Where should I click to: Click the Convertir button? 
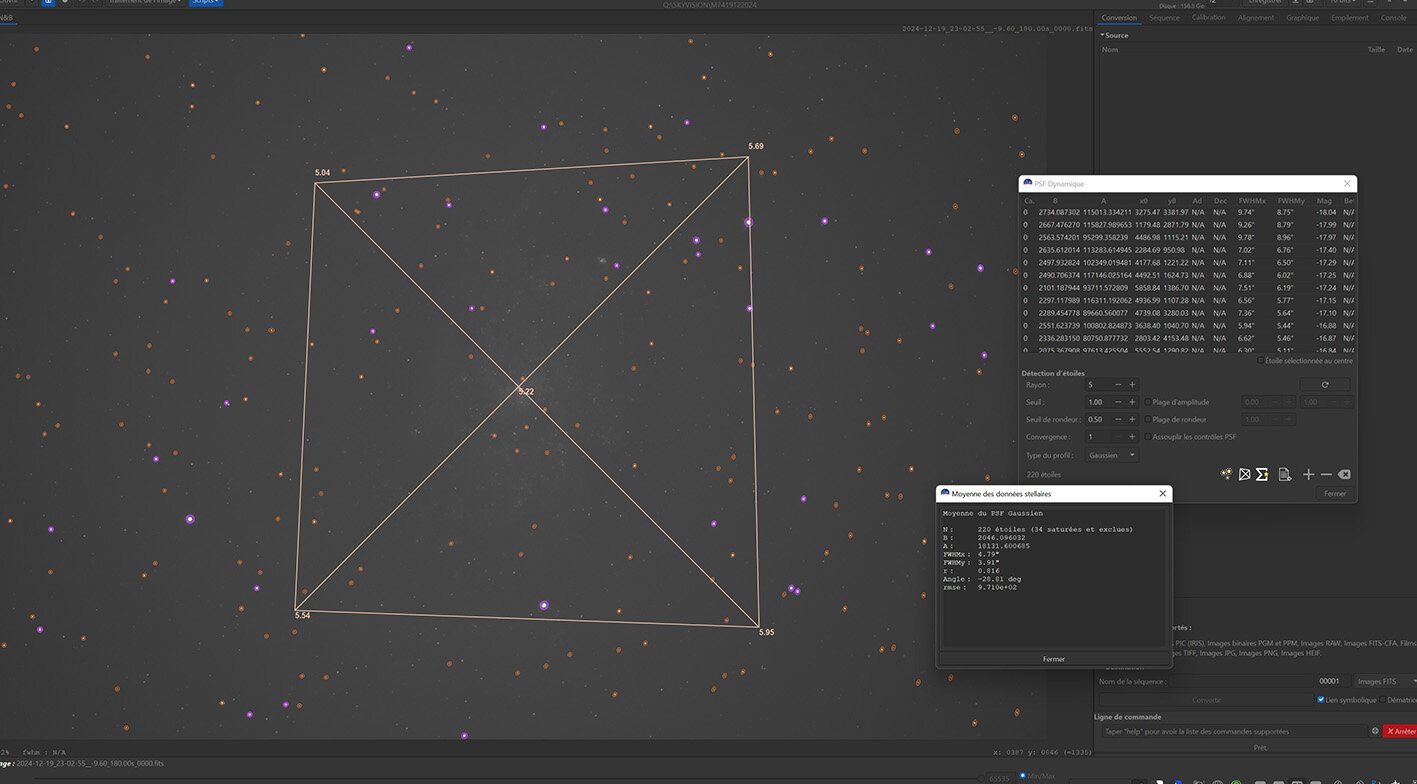tap(1207, 700)
